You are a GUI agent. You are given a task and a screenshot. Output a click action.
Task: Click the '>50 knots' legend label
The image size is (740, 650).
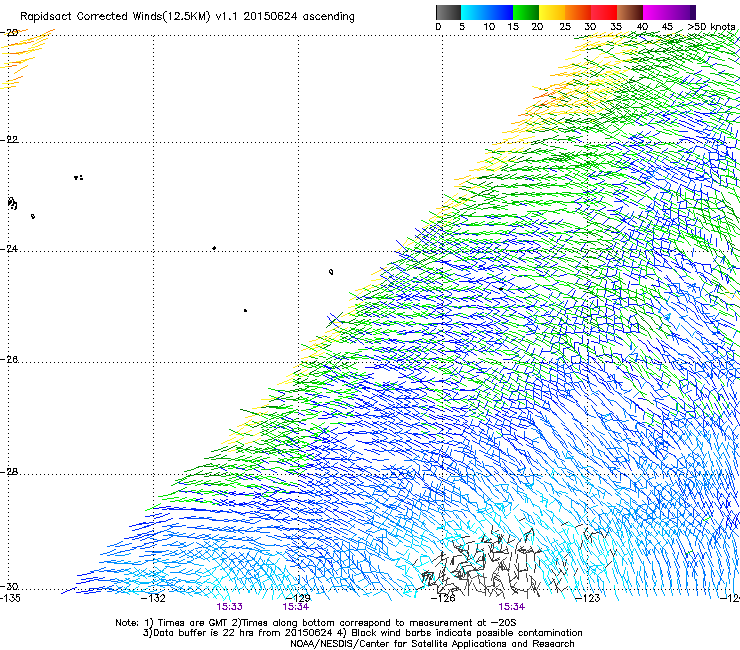(x=711, y=27)
